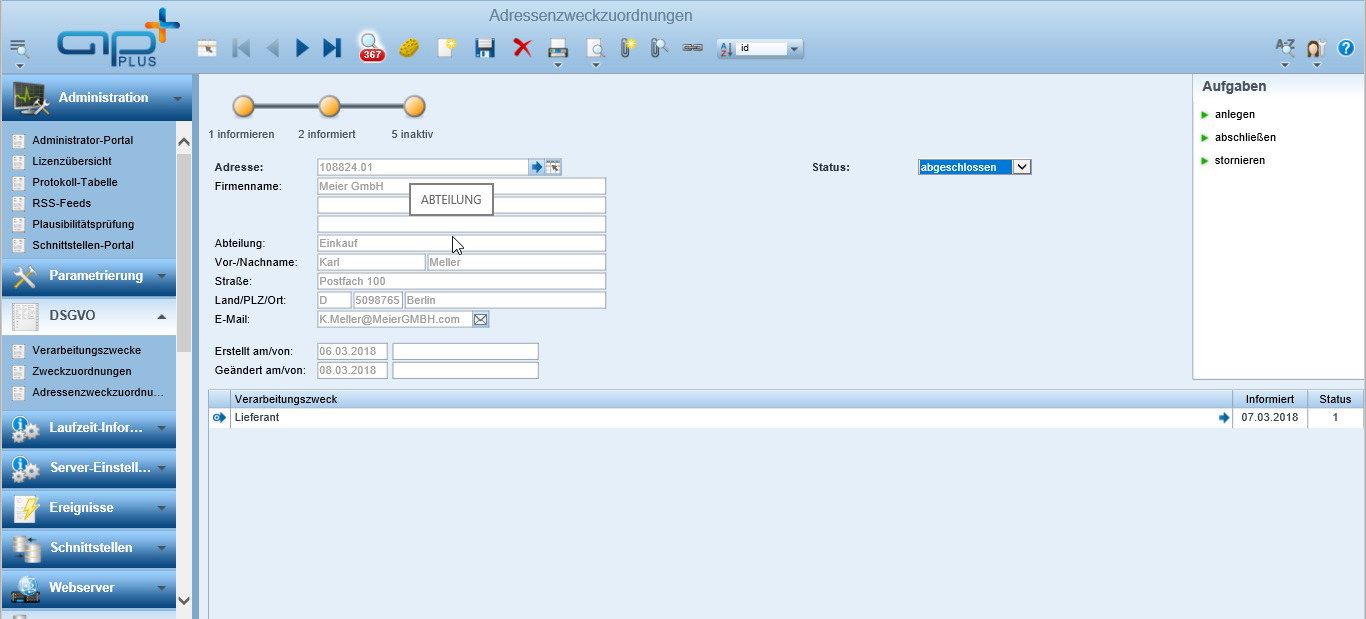This screenshot has height=619, width=1366.
Task: Click the Straße field with Postfach 100
Action: [x=461, y=281]
